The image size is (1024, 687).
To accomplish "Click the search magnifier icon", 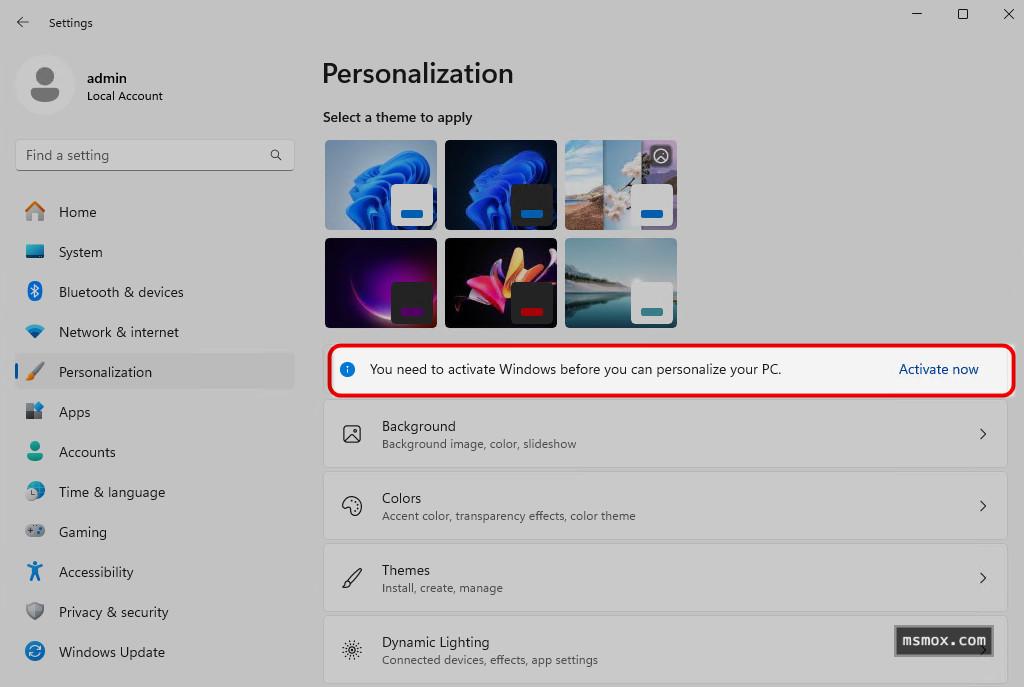I will click(x=276, y=155).
